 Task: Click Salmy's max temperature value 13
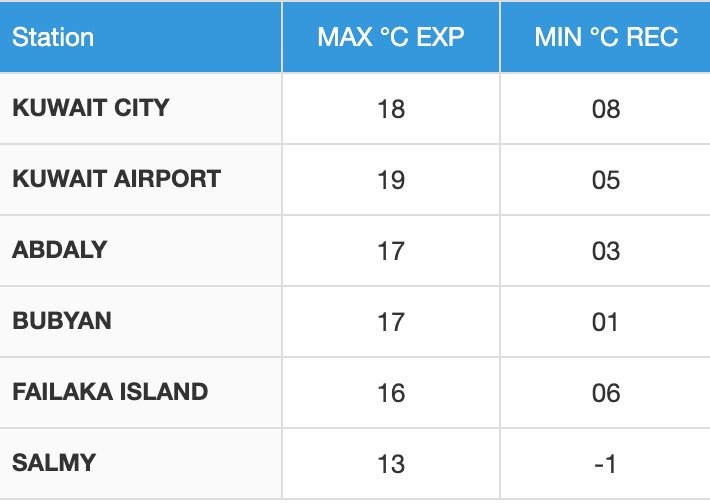click(391, 464)
